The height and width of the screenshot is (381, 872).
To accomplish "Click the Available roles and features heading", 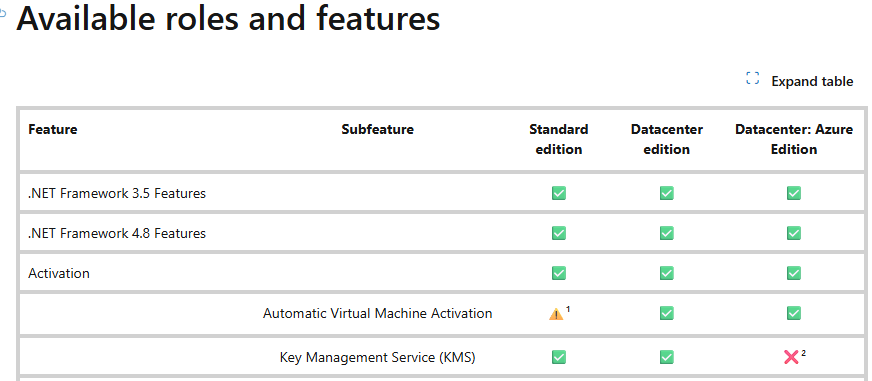I will (x=228, y=19).
